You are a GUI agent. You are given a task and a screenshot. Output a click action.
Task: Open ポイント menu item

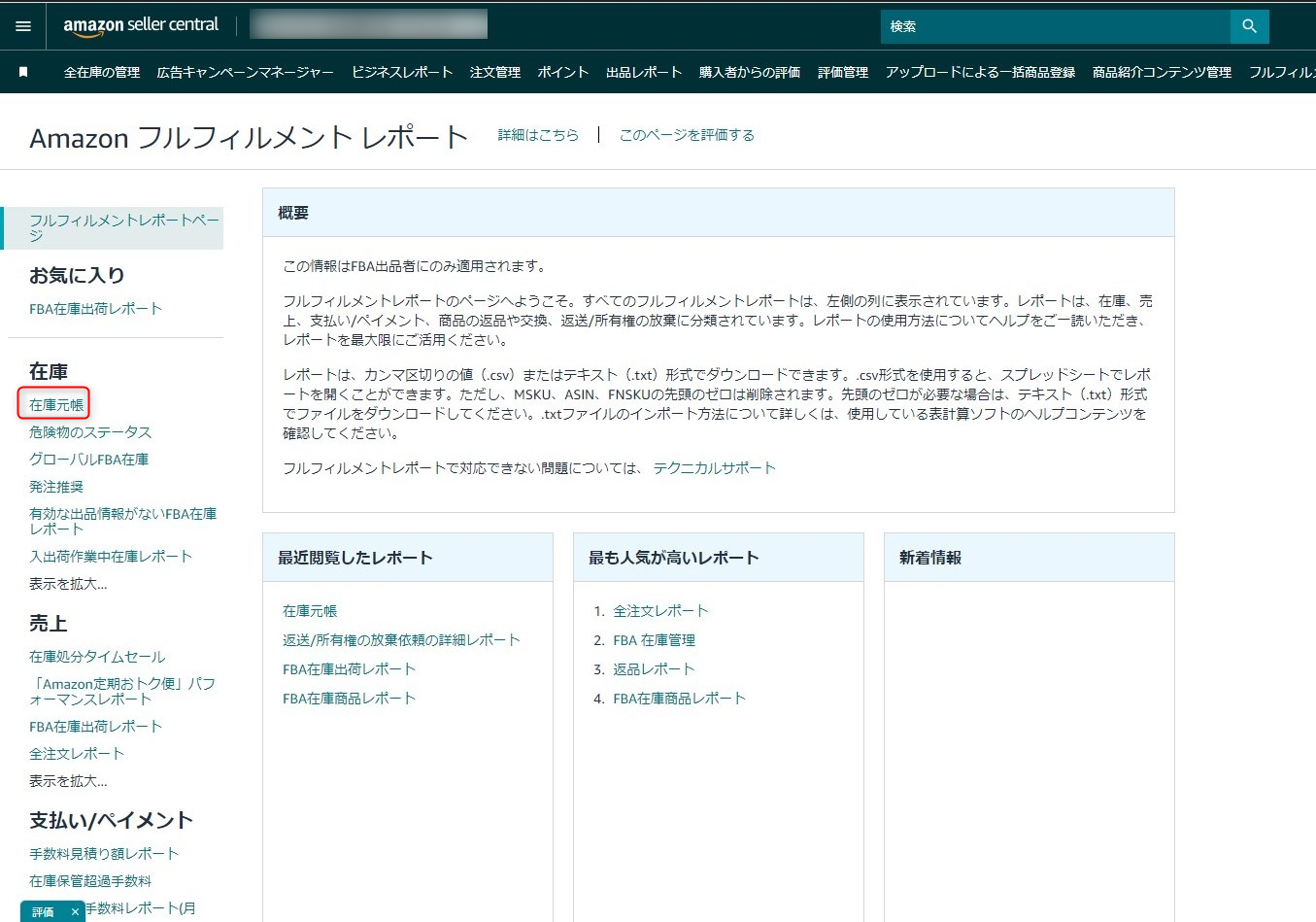tap(563, 72)
